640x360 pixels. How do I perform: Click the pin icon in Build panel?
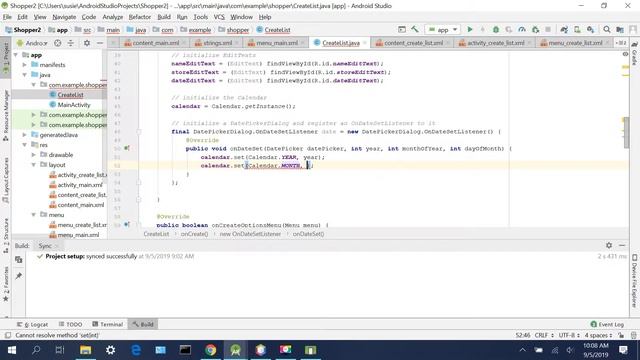[x=19, y=276]
